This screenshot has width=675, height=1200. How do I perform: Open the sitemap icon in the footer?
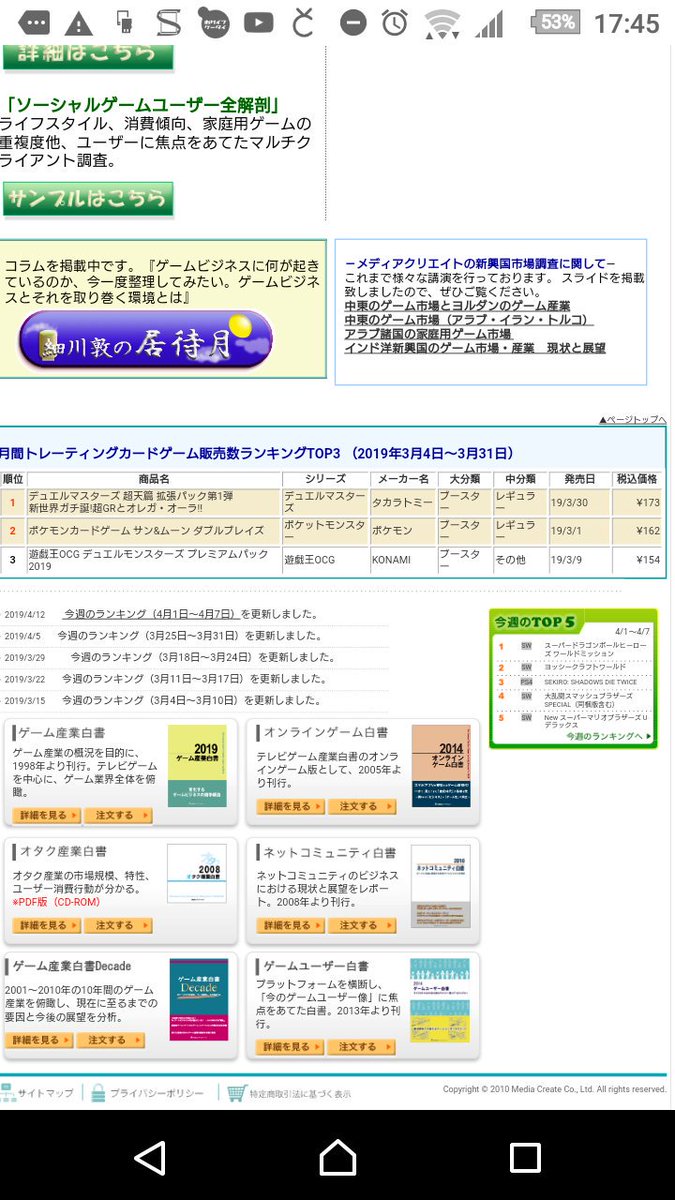[x=8, y=1092]
